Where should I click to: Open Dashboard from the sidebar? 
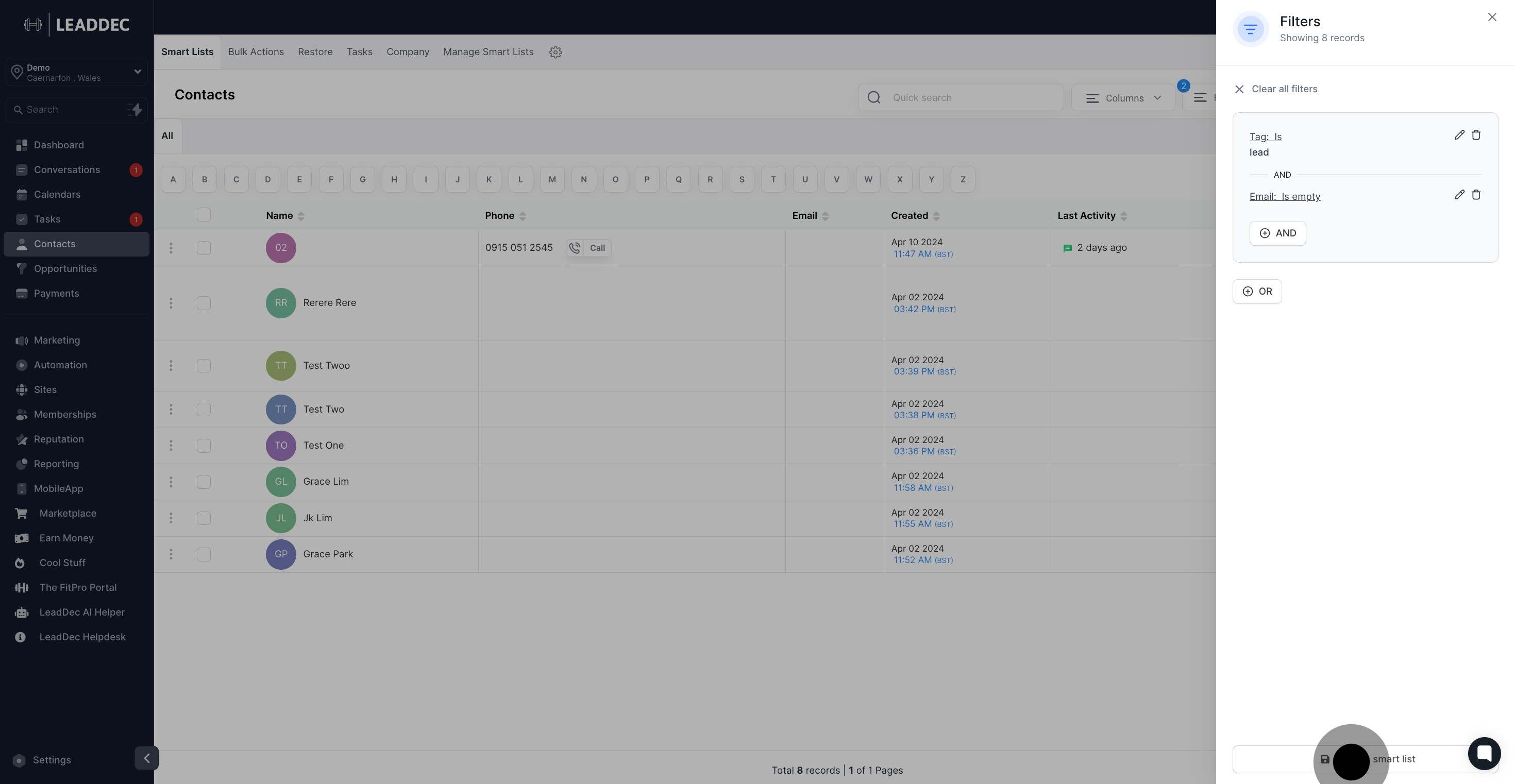tap(76, 145)
